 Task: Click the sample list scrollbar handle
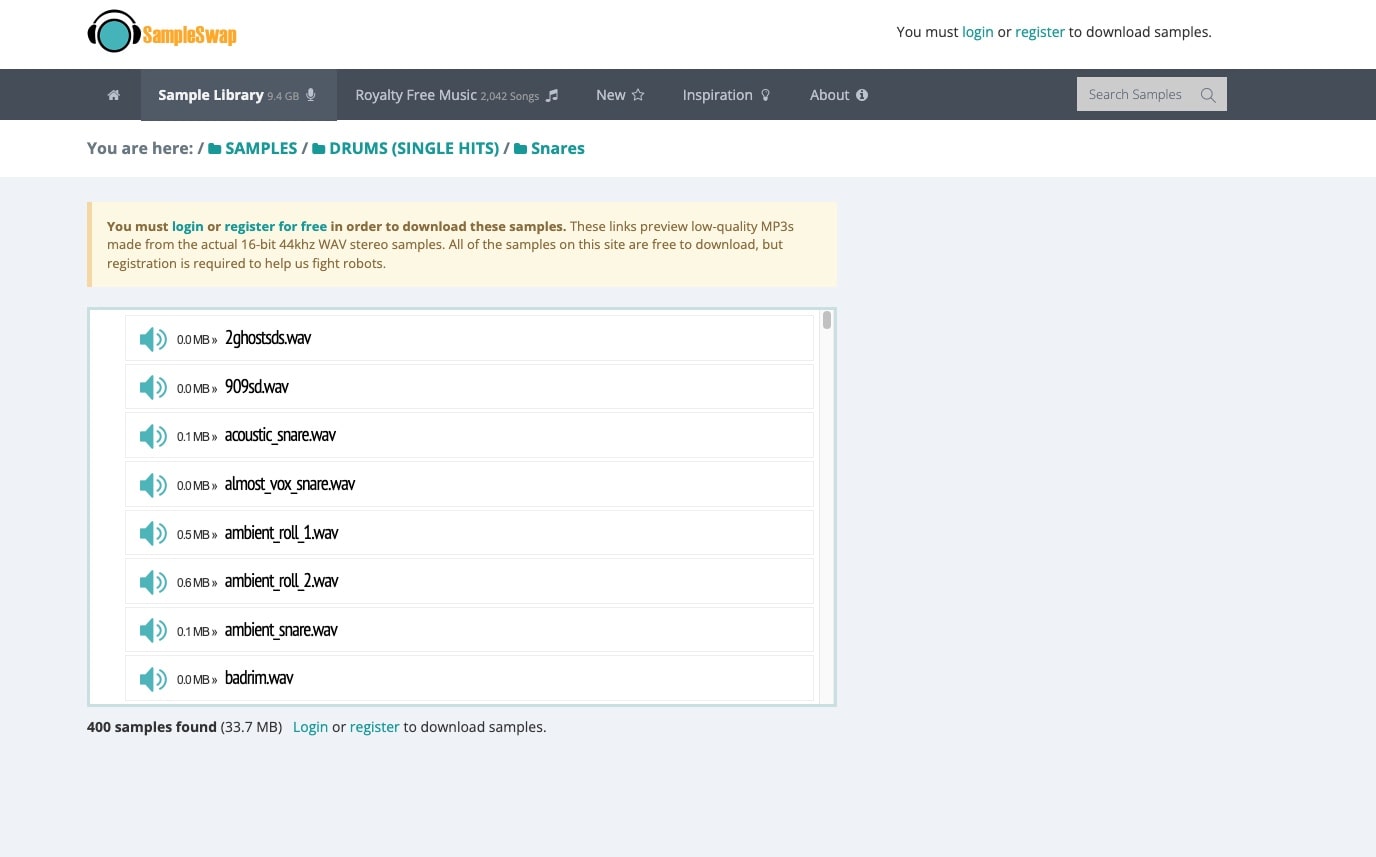click(827, 320)
